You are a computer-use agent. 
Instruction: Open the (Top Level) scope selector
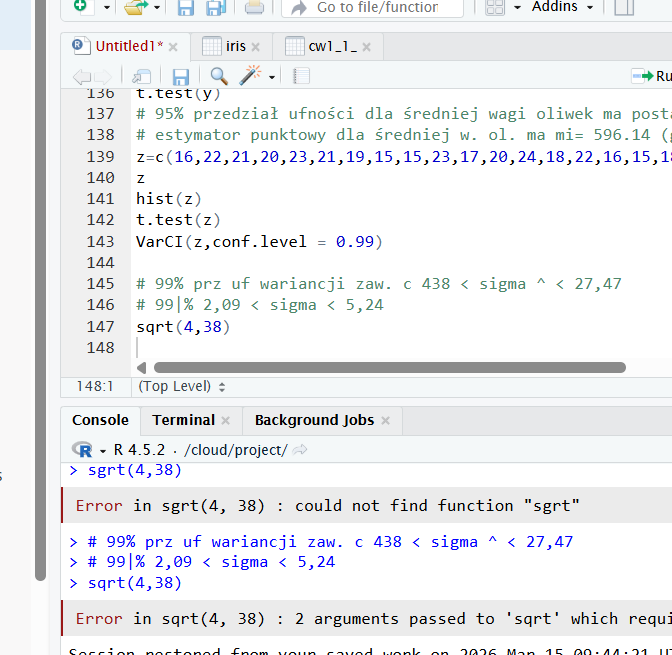[181, 387]
